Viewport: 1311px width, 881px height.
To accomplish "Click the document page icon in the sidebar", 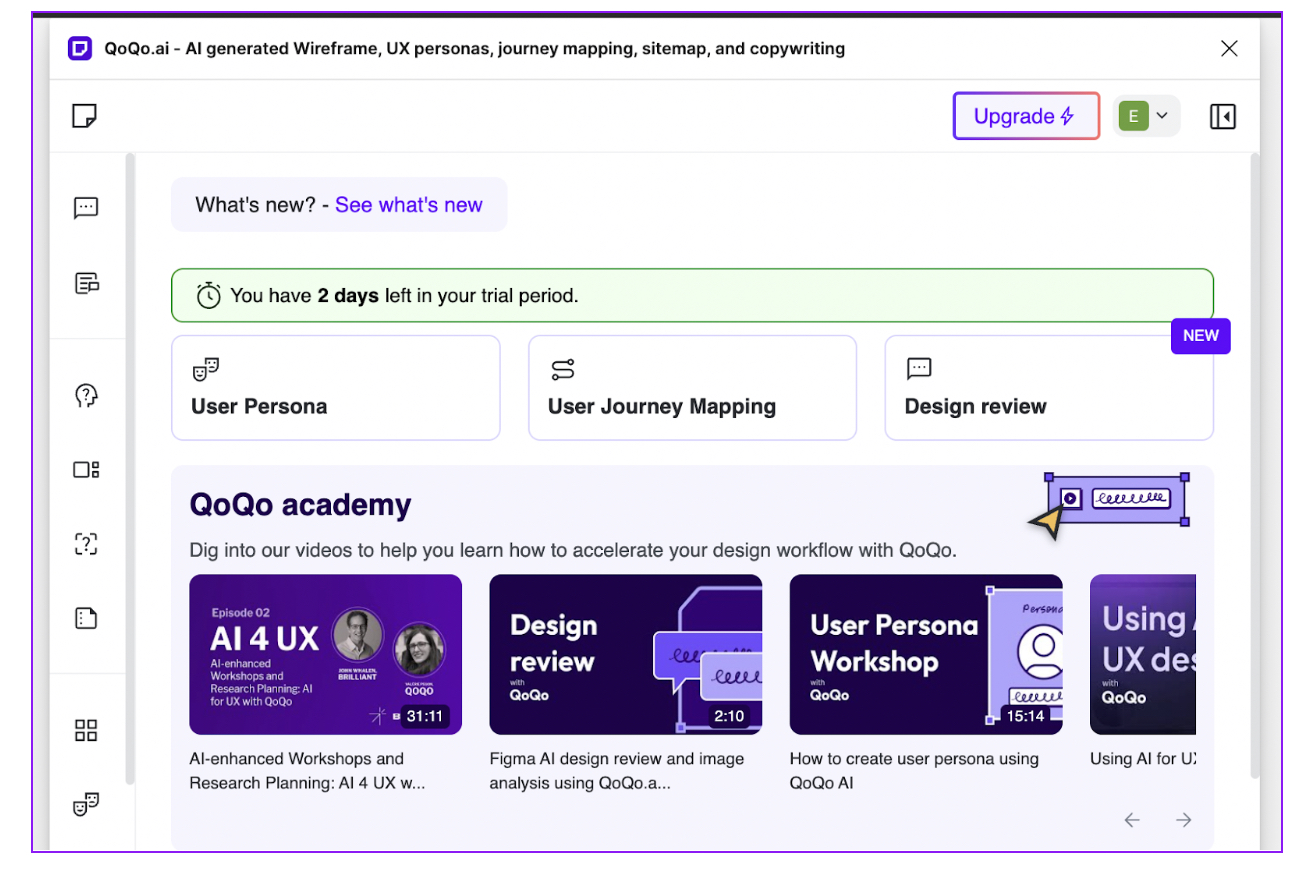I will coord(85,617).
